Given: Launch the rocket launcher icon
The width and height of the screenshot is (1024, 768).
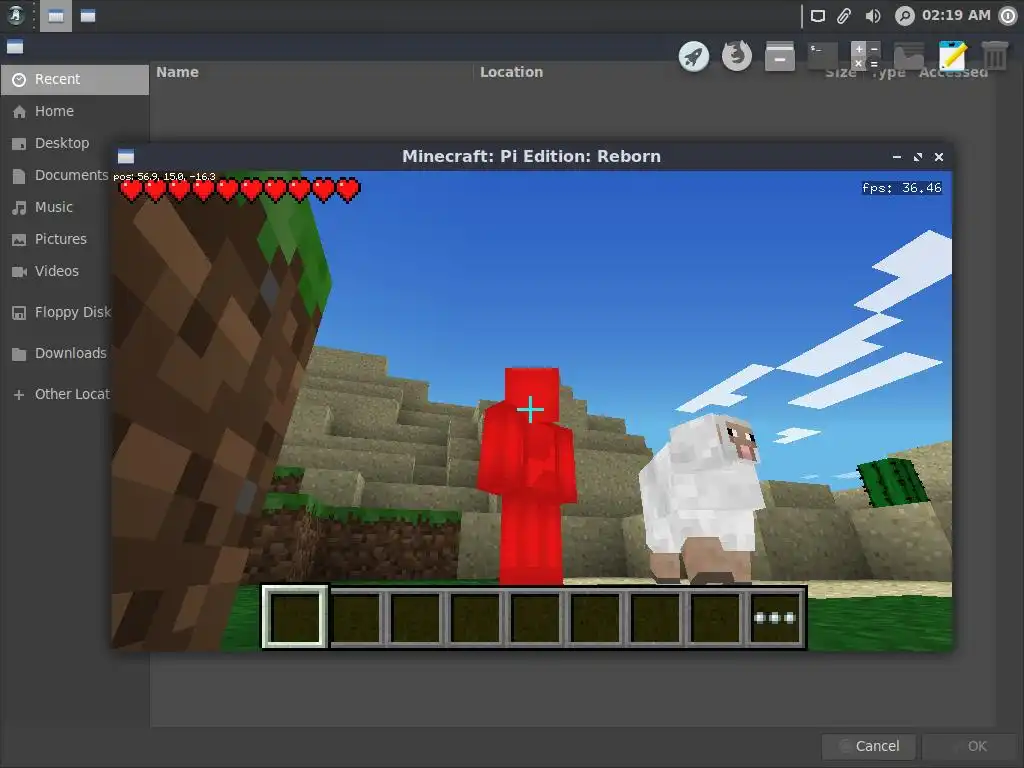Looking at the screenshot, I should click(x=694, y=57).
